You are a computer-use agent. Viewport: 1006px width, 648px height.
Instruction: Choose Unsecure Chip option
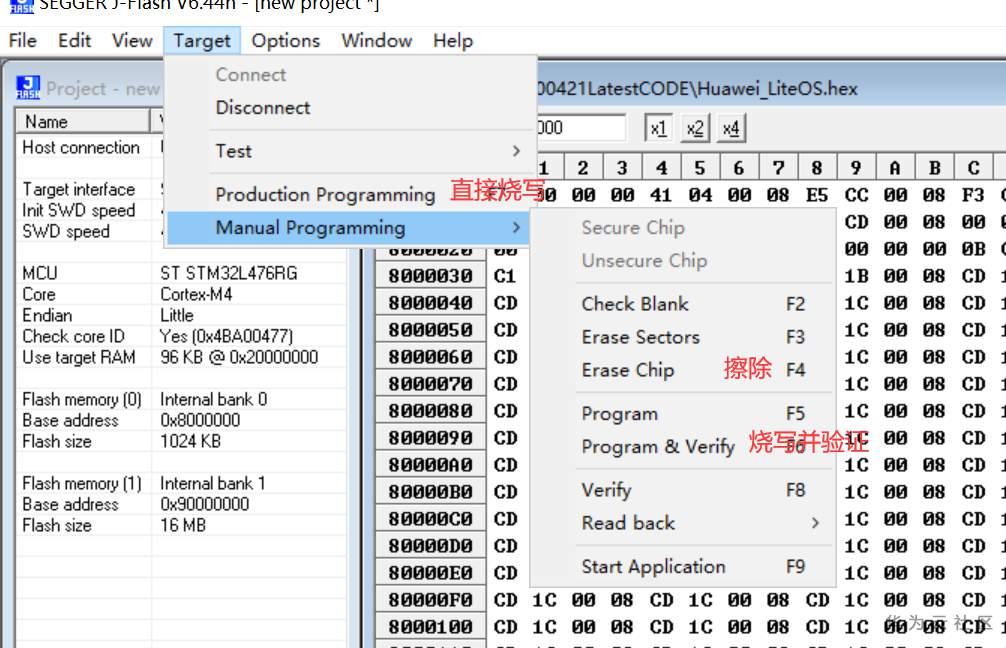click(683, 260)
